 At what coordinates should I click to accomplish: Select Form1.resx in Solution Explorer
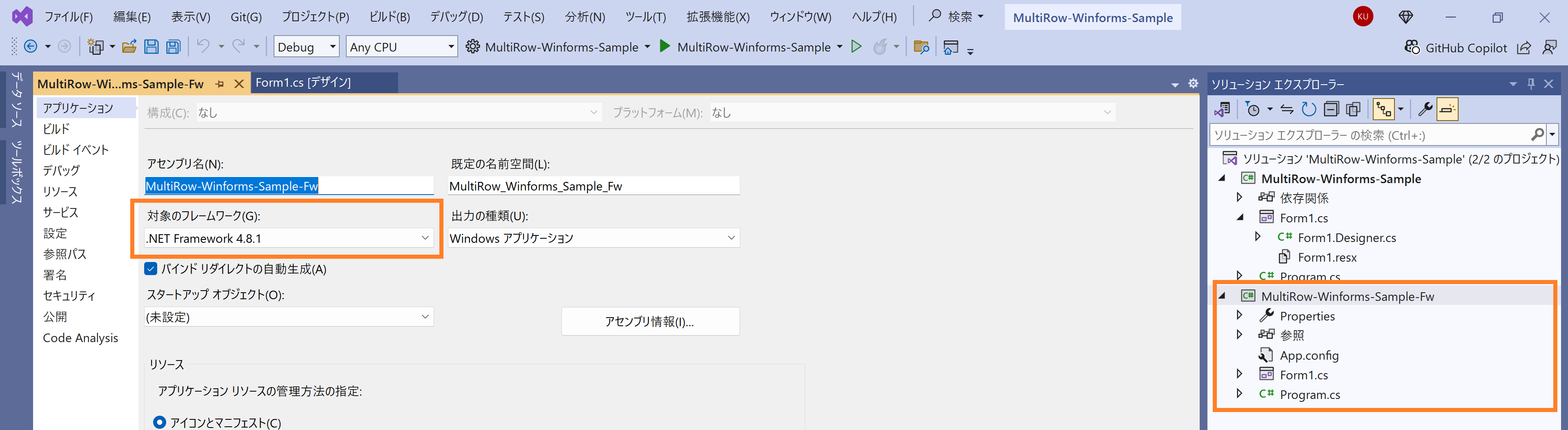(1327, 257)
